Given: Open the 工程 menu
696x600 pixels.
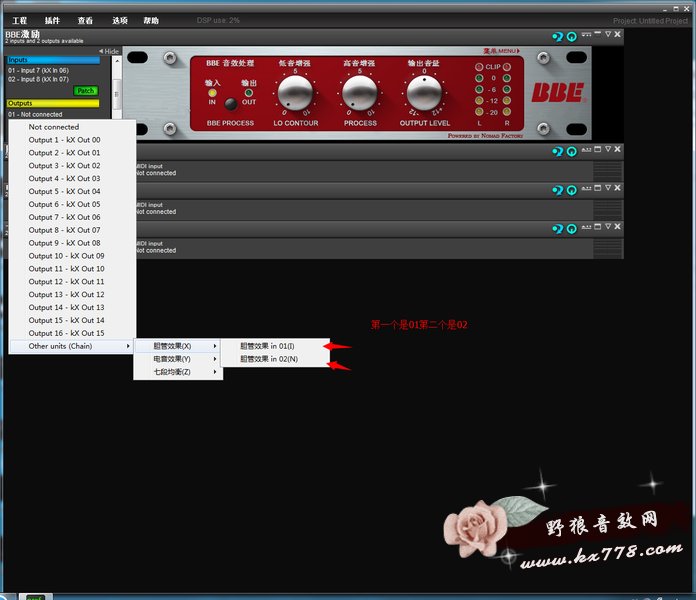Looking at the screenshot, I should point(20,20).
